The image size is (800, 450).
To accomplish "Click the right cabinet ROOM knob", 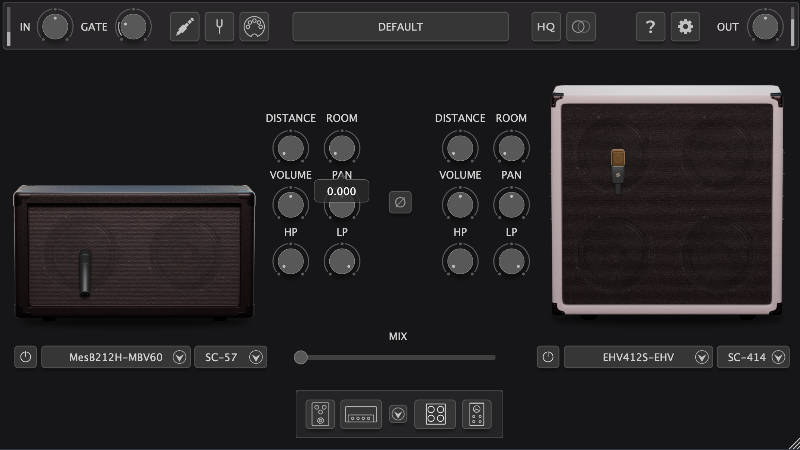I will [x=511, y=148].
